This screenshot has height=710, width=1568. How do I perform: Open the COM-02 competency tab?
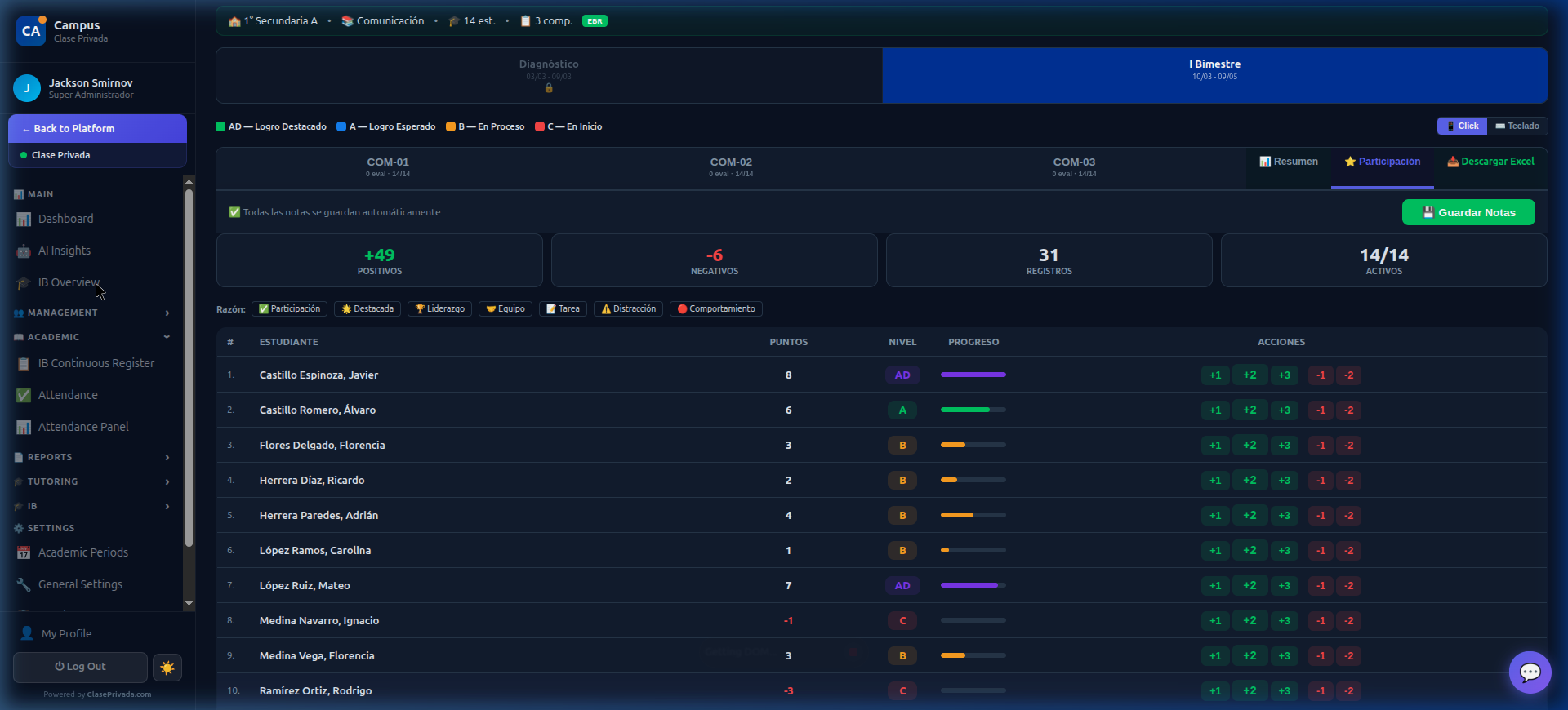click(x=731, y=167)
